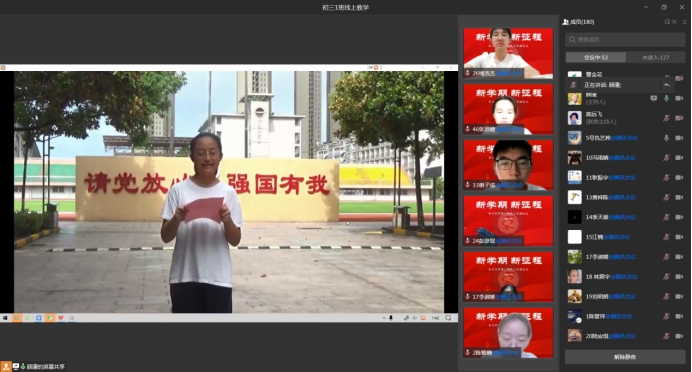Select the bespectacled boy's video thumbnail
Screen dimensions: 692x372
pos(508,165)
